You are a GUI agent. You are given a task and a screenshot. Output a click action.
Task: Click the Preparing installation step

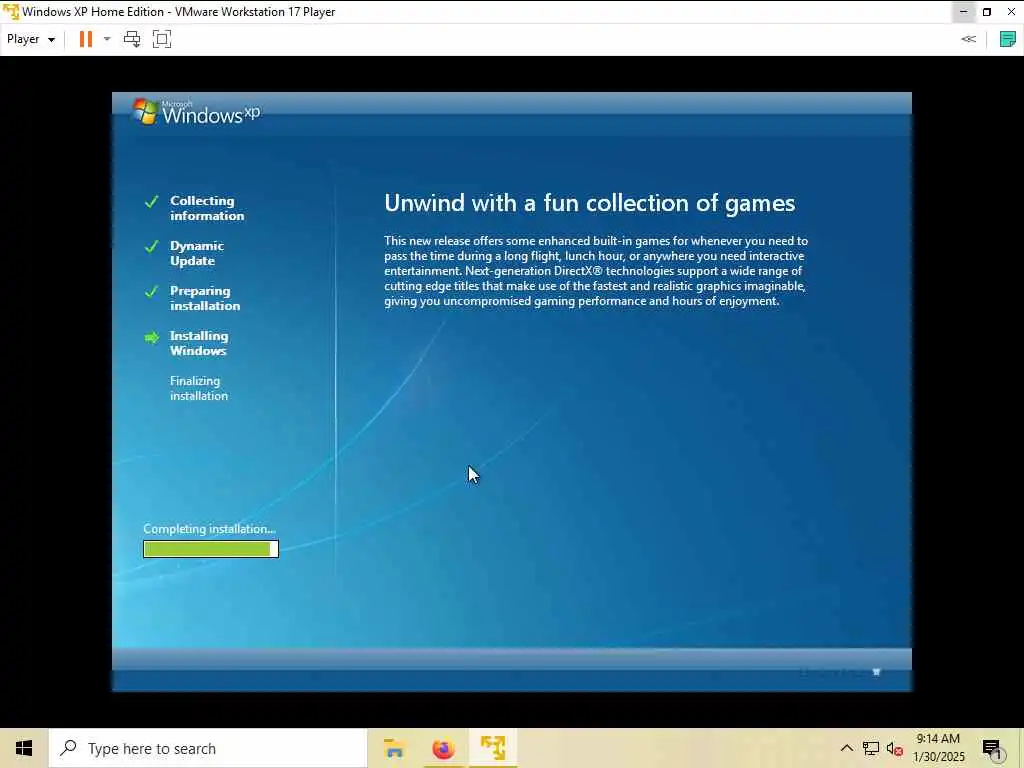(x=205, y=298)
